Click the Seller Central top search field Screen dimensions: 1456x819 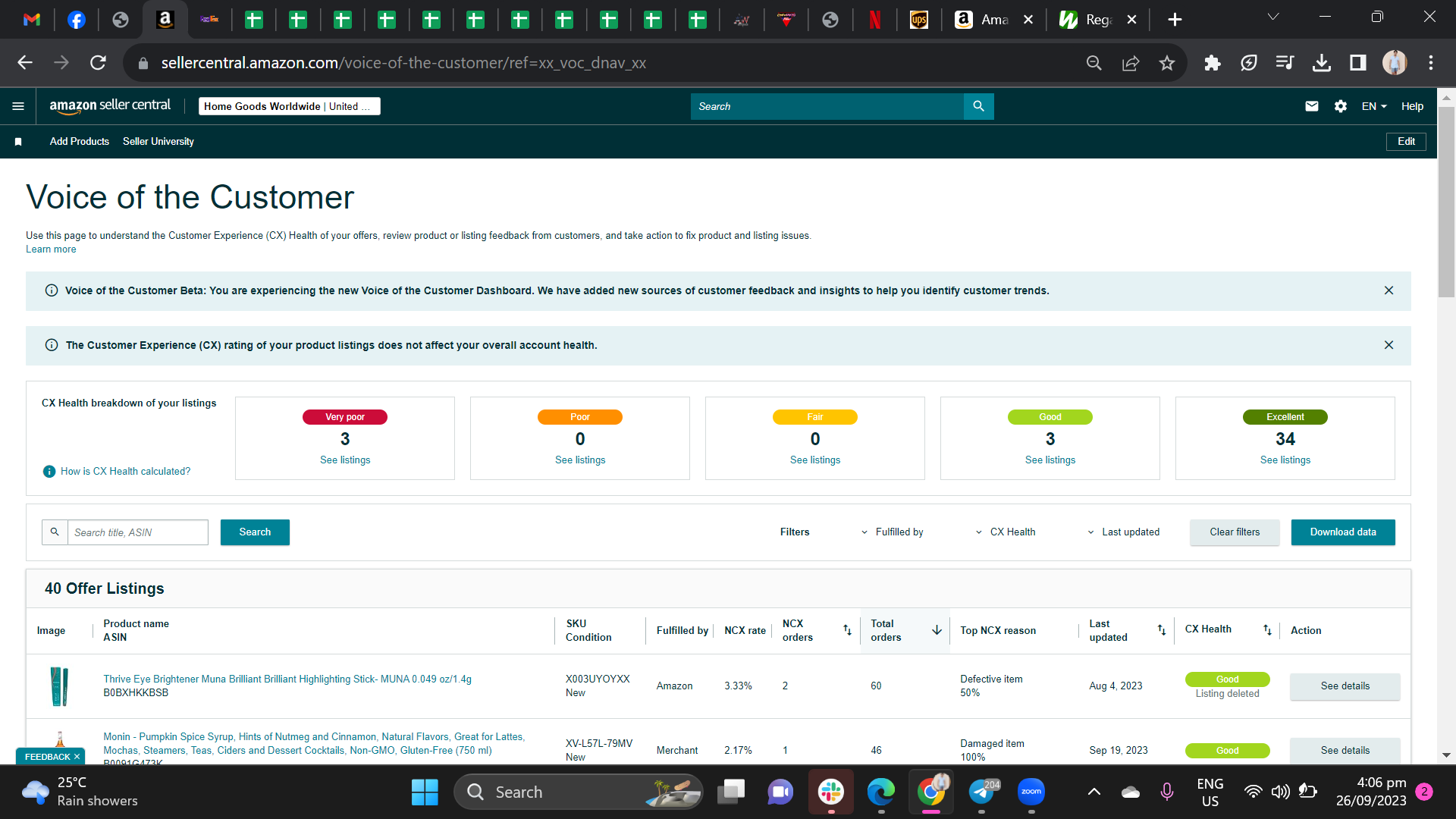point(827,106)
